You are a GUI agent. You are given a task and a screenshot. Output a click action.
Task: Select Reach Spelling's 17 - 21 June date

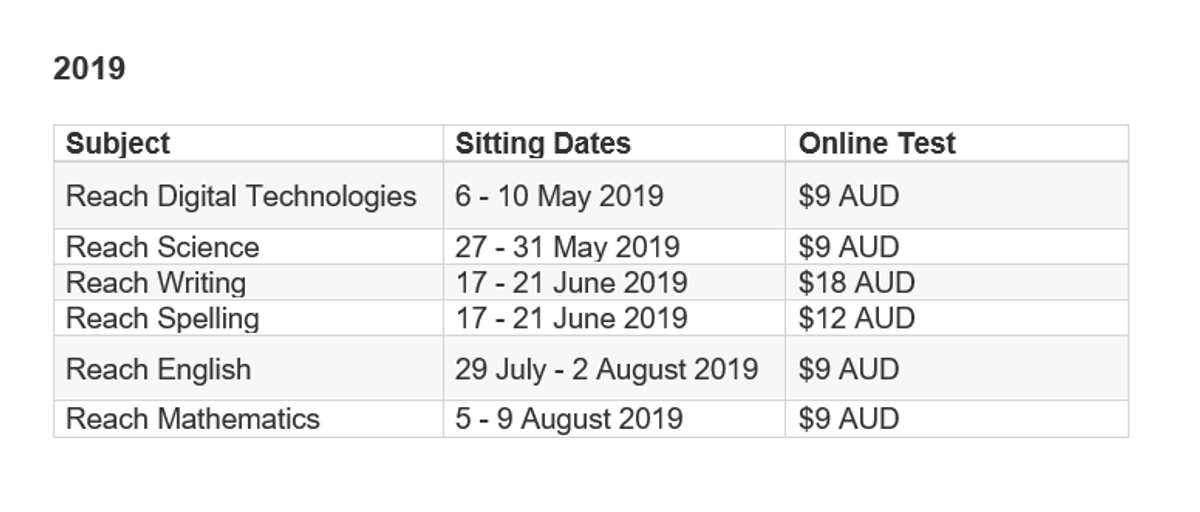pyautogui.click(x=571, y=319)
